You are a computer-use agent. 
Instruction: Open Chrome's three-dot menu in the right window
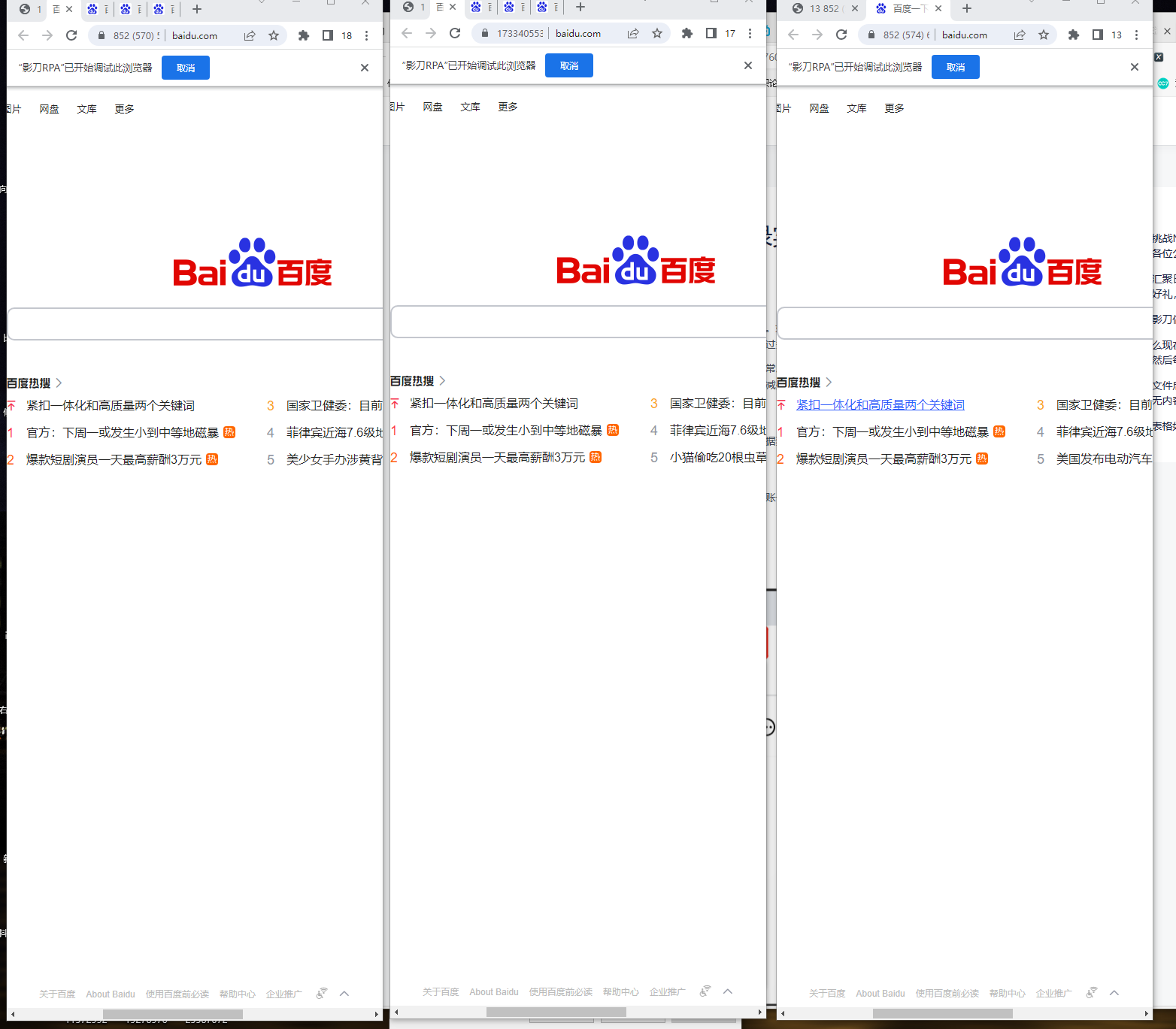pyautogui.click(x=1136, y=35)
